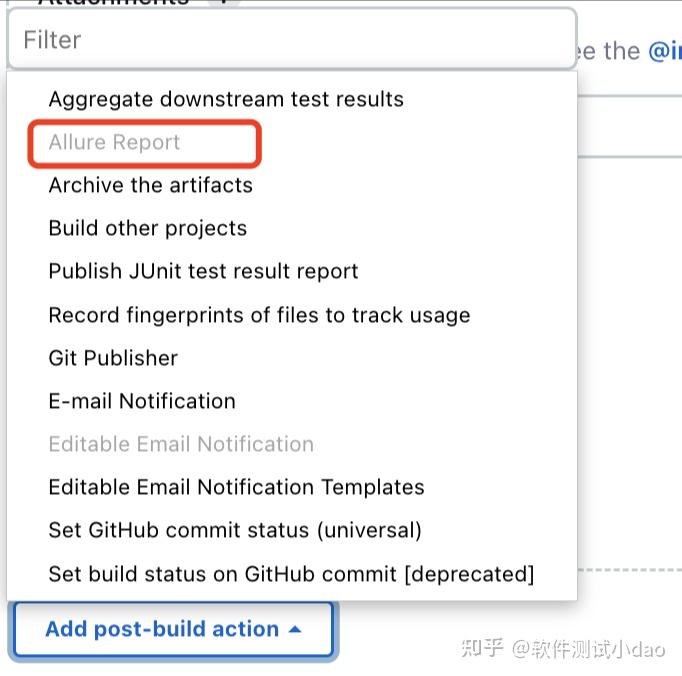Choose Build other projects
Screen dimensions: 682x676
point(147,228)
